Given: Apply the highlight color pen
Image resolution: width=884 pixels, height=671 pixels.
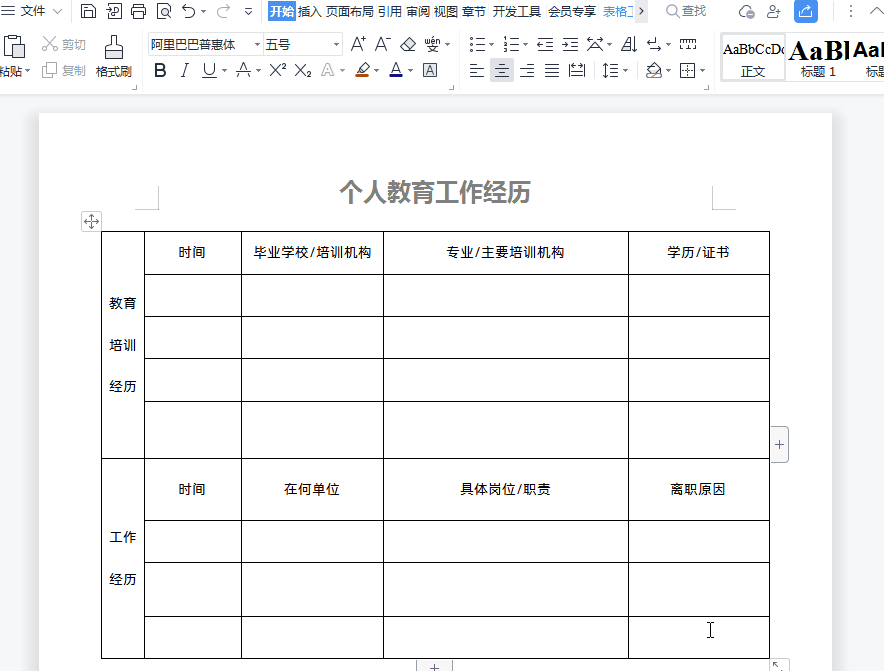Looking at the screenshot, I should coord(363,70).
